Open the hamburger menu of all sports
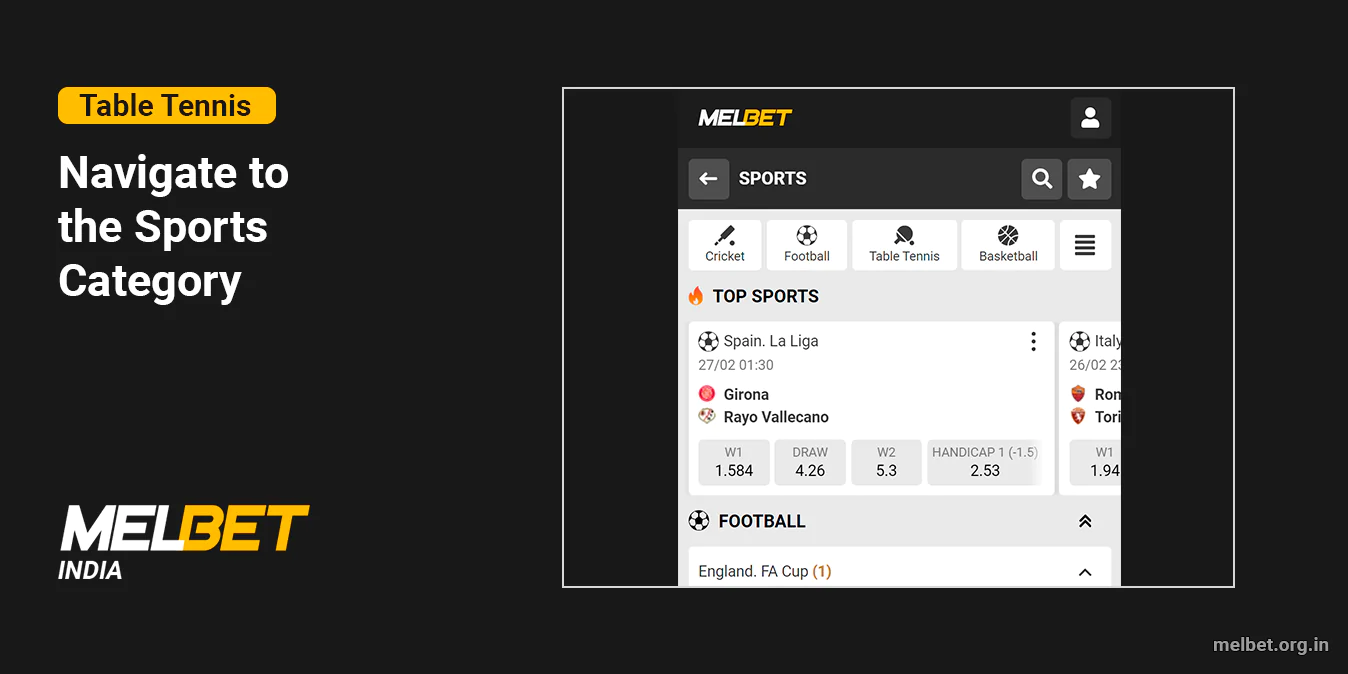This screenshot has height=674, width=1348. click(1085, 244)
